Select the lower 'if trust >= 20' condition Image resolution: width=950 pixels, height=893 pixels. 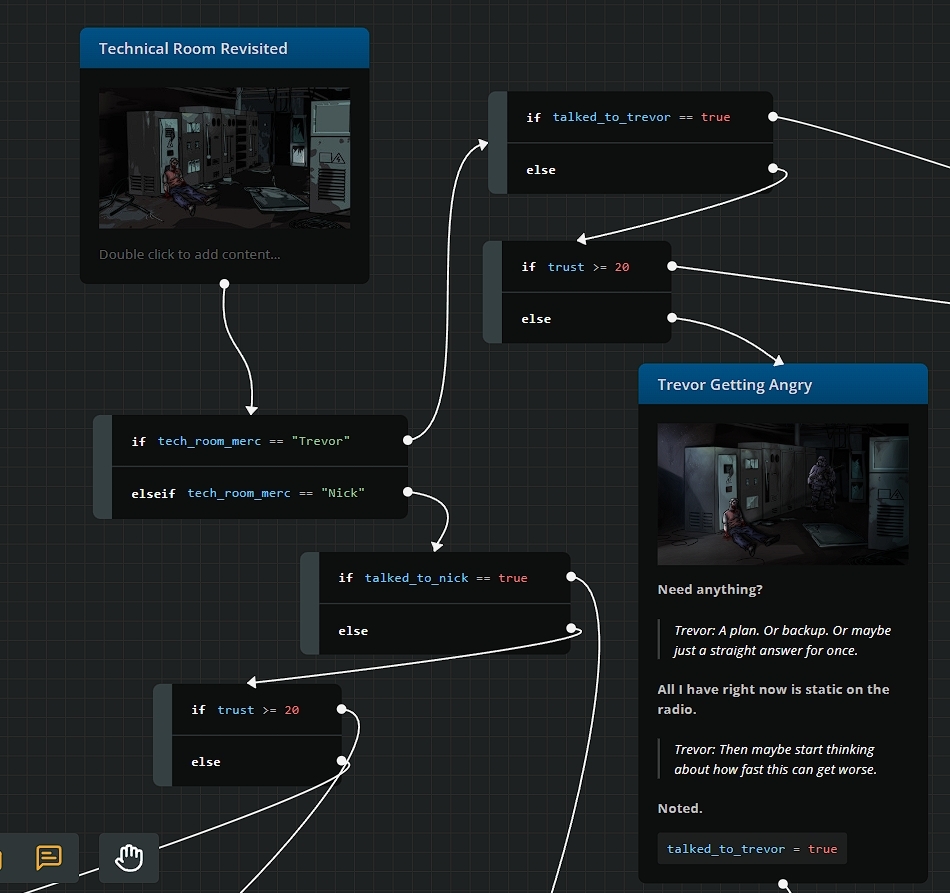[x=257, y=709]
